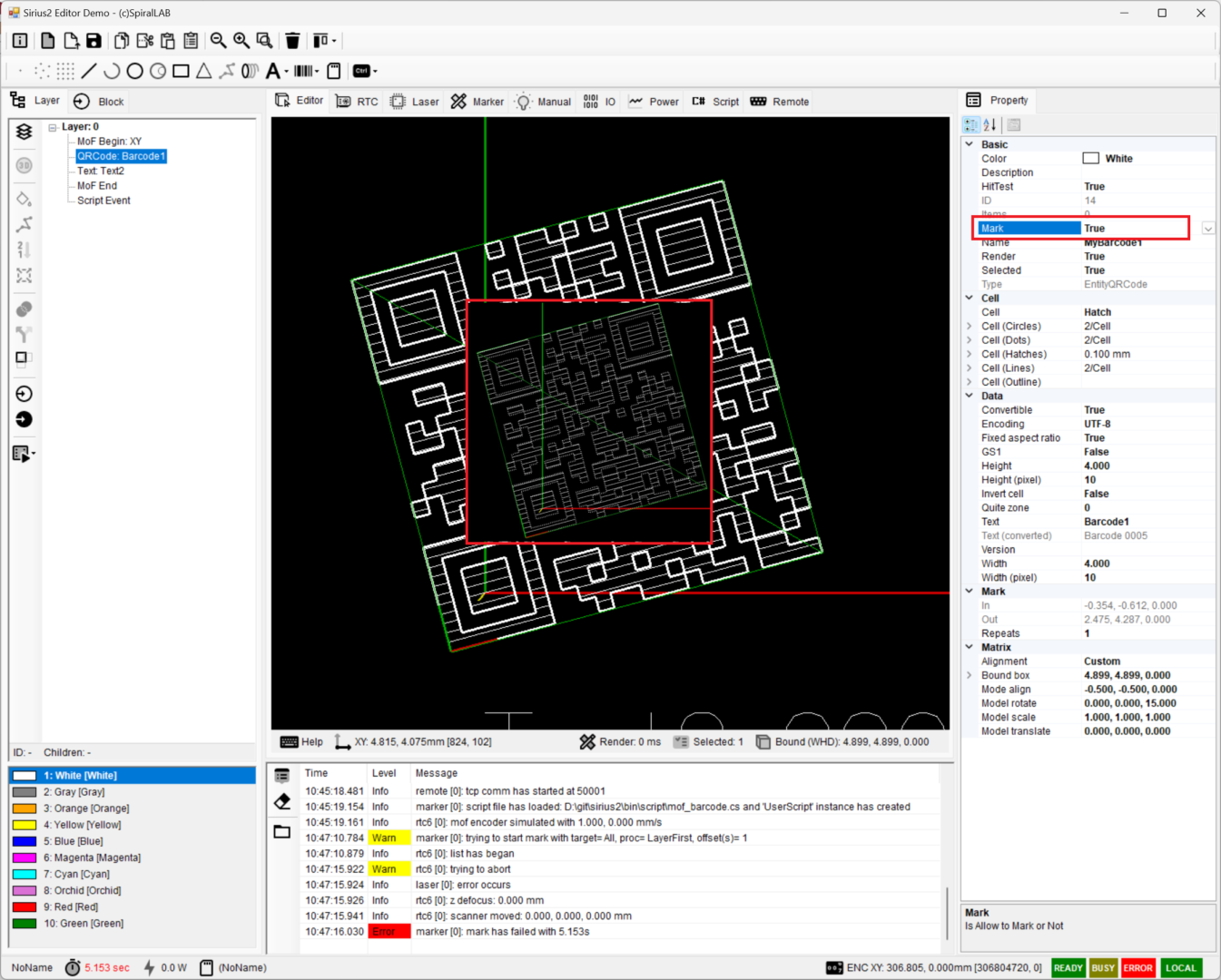Select the Circle drawing tool
Image resolution: width=1221 pixels, height=980 pixels.
pos(135,71)
